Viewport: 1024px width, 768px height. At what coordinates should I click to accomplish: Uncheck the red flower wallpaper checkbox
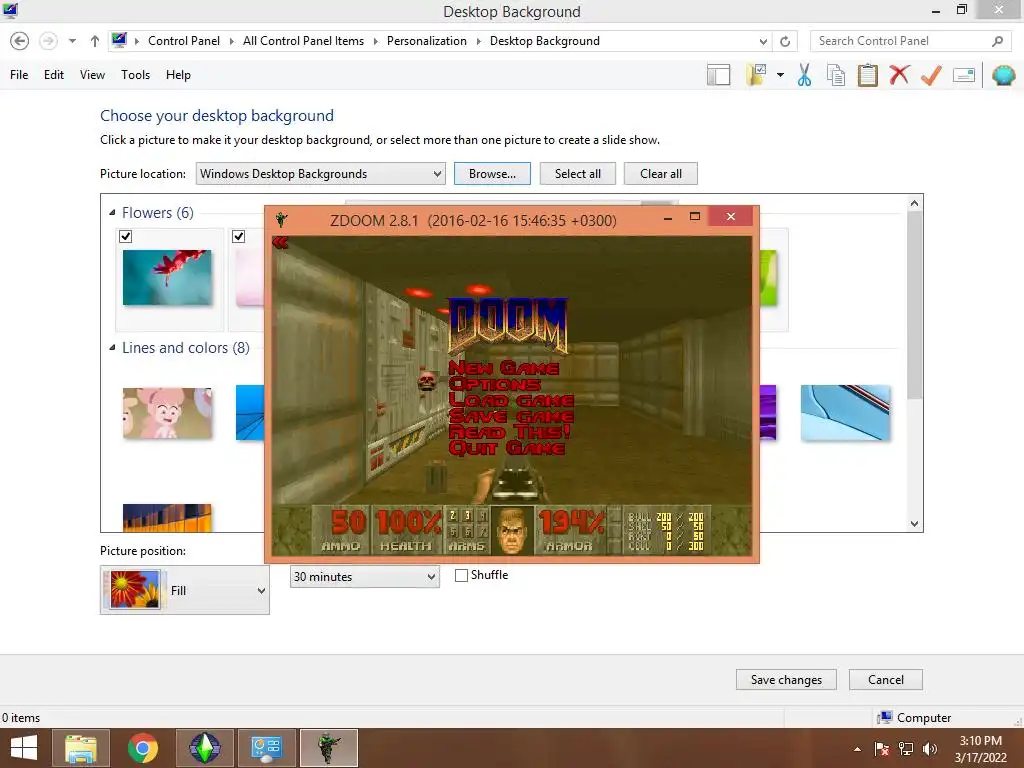pos(126,236)
